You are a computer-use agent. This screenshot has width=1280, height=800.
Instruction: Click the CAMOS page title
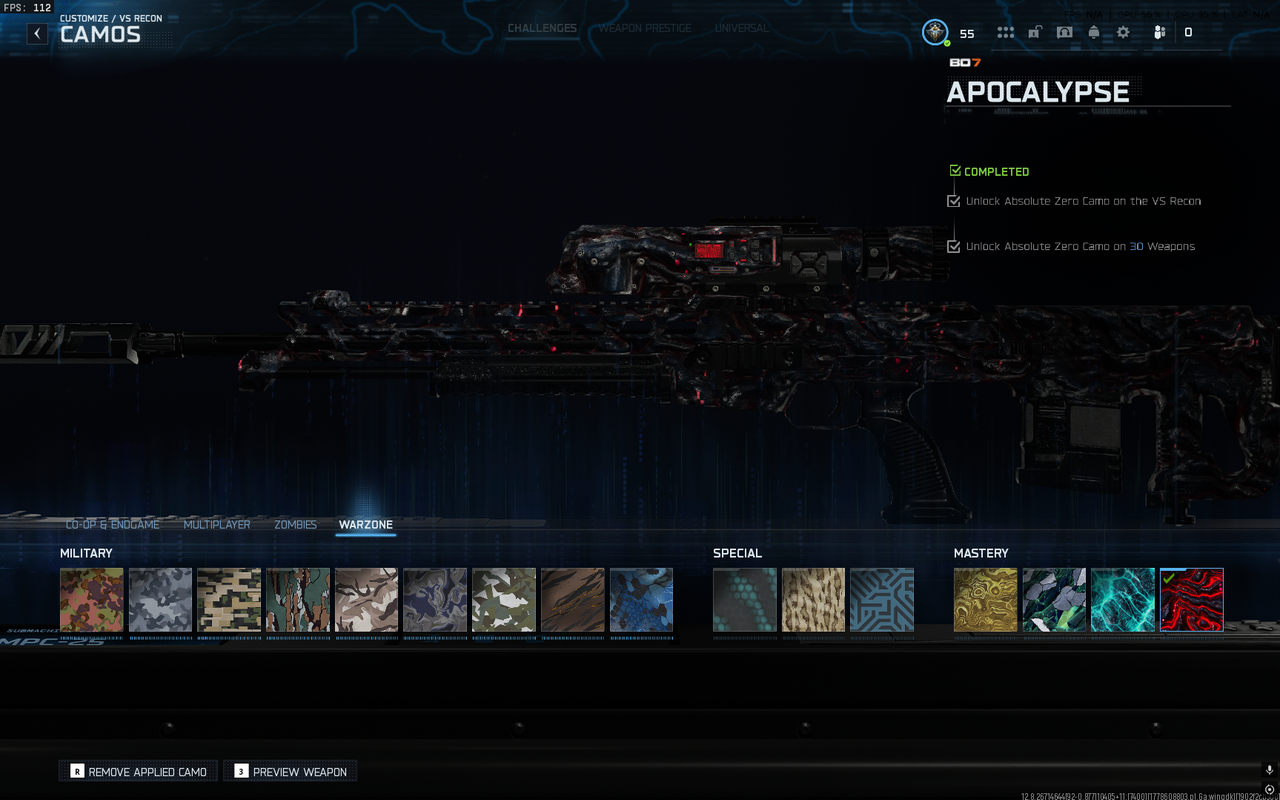(100, 35)
